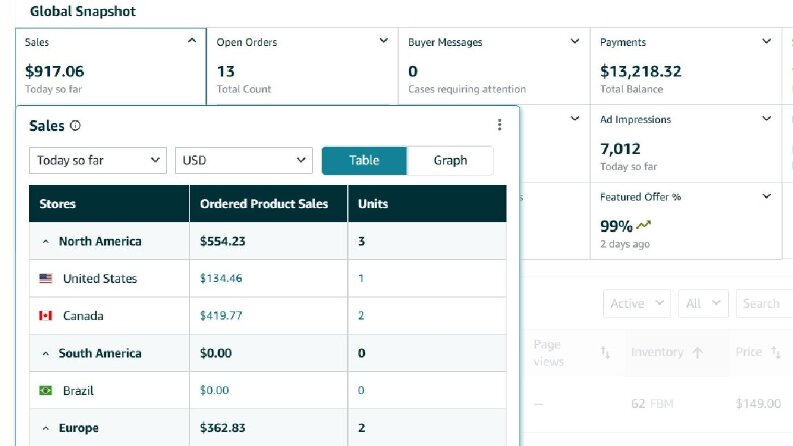
Task: Click the South America total $0.00
Action: (x=216, y=353)
